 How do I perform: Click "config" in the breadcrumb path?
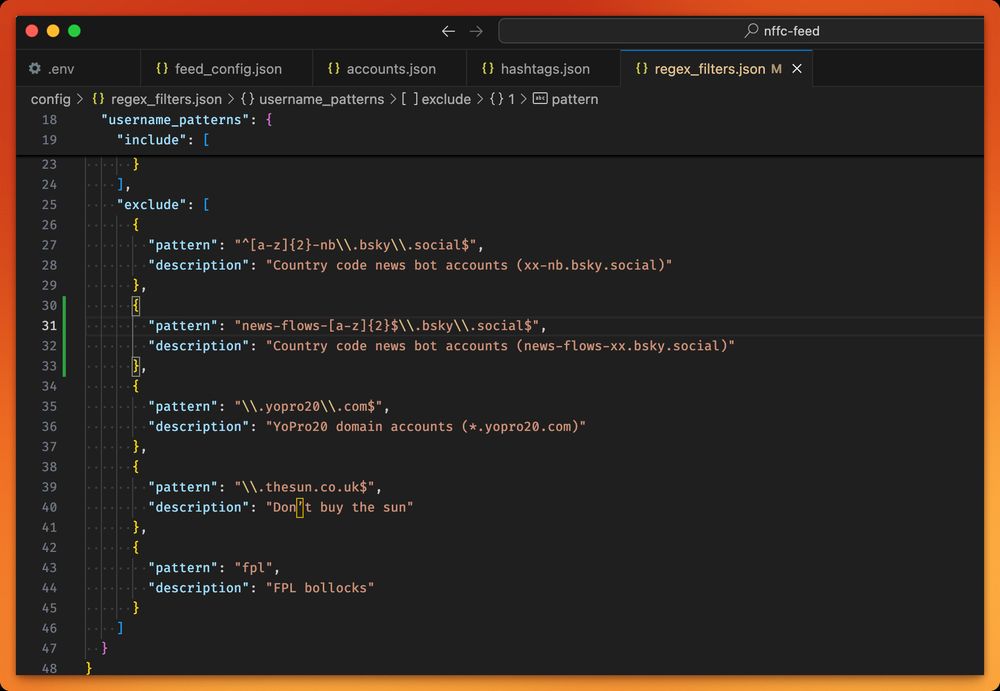click(49, 99)
